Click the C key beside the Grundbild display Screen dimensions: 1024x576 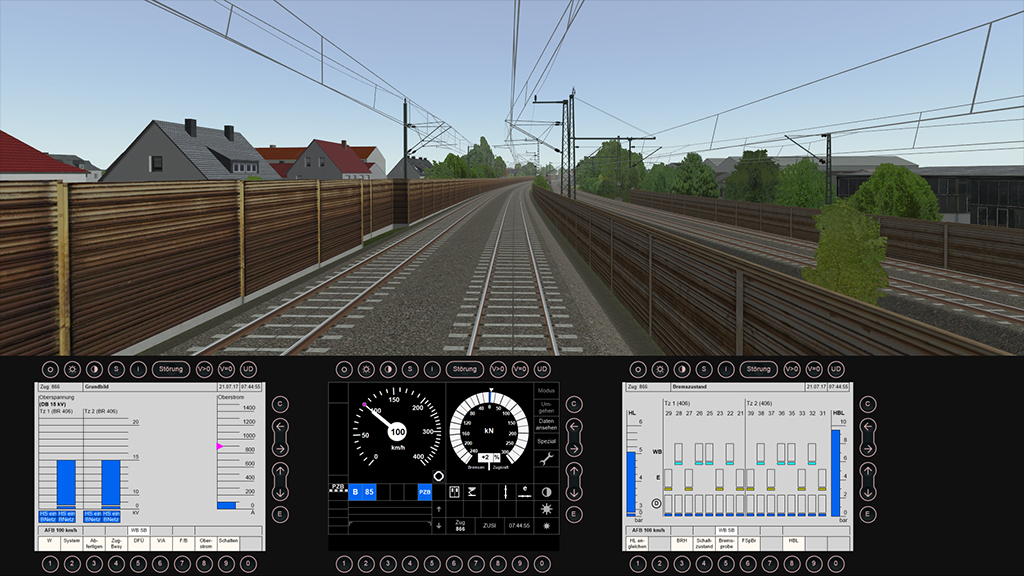pyautogui.click(x=280, y=404)
